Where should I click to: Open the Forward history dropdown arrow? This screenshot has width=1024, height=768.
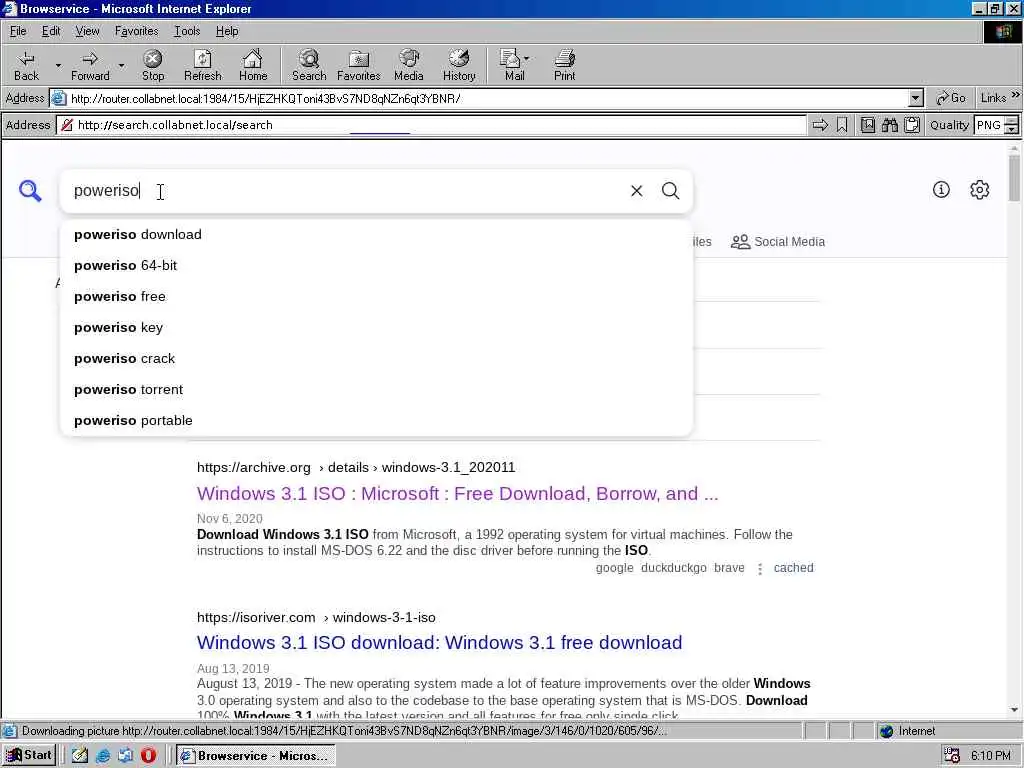pos(121,65)
